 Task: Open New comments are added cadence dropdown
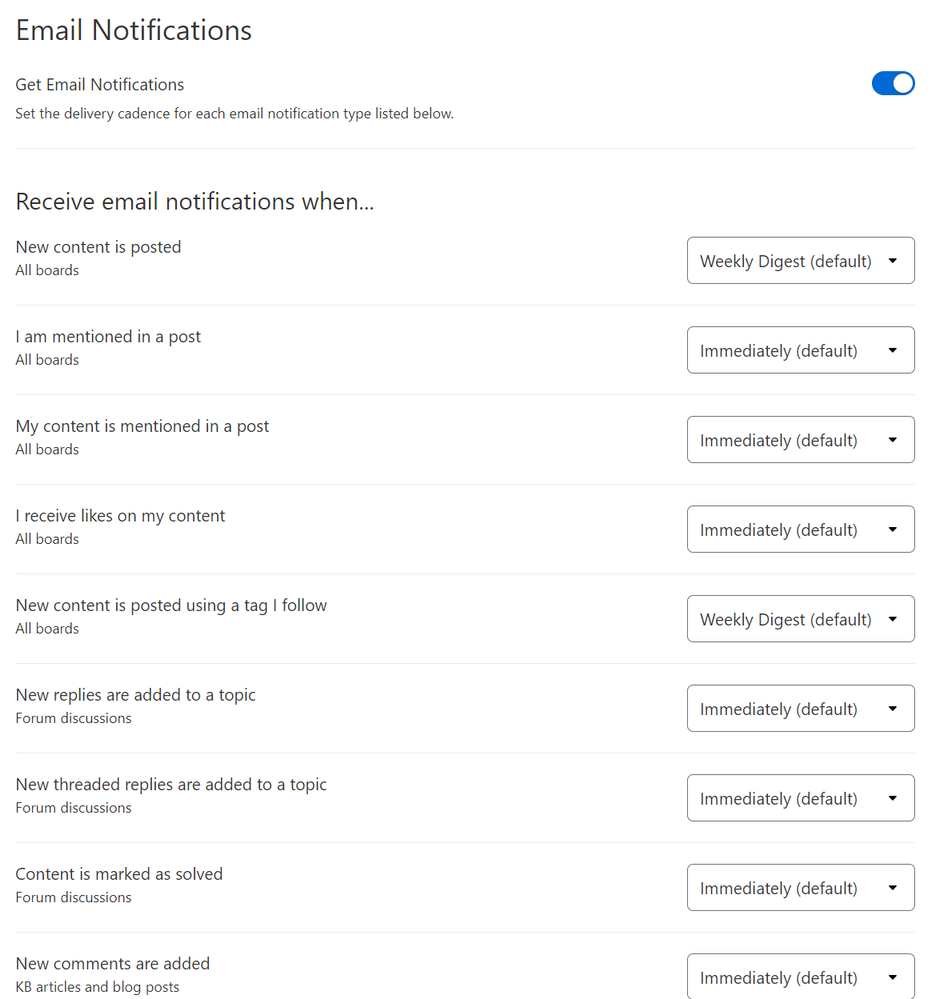coord(800,977)
